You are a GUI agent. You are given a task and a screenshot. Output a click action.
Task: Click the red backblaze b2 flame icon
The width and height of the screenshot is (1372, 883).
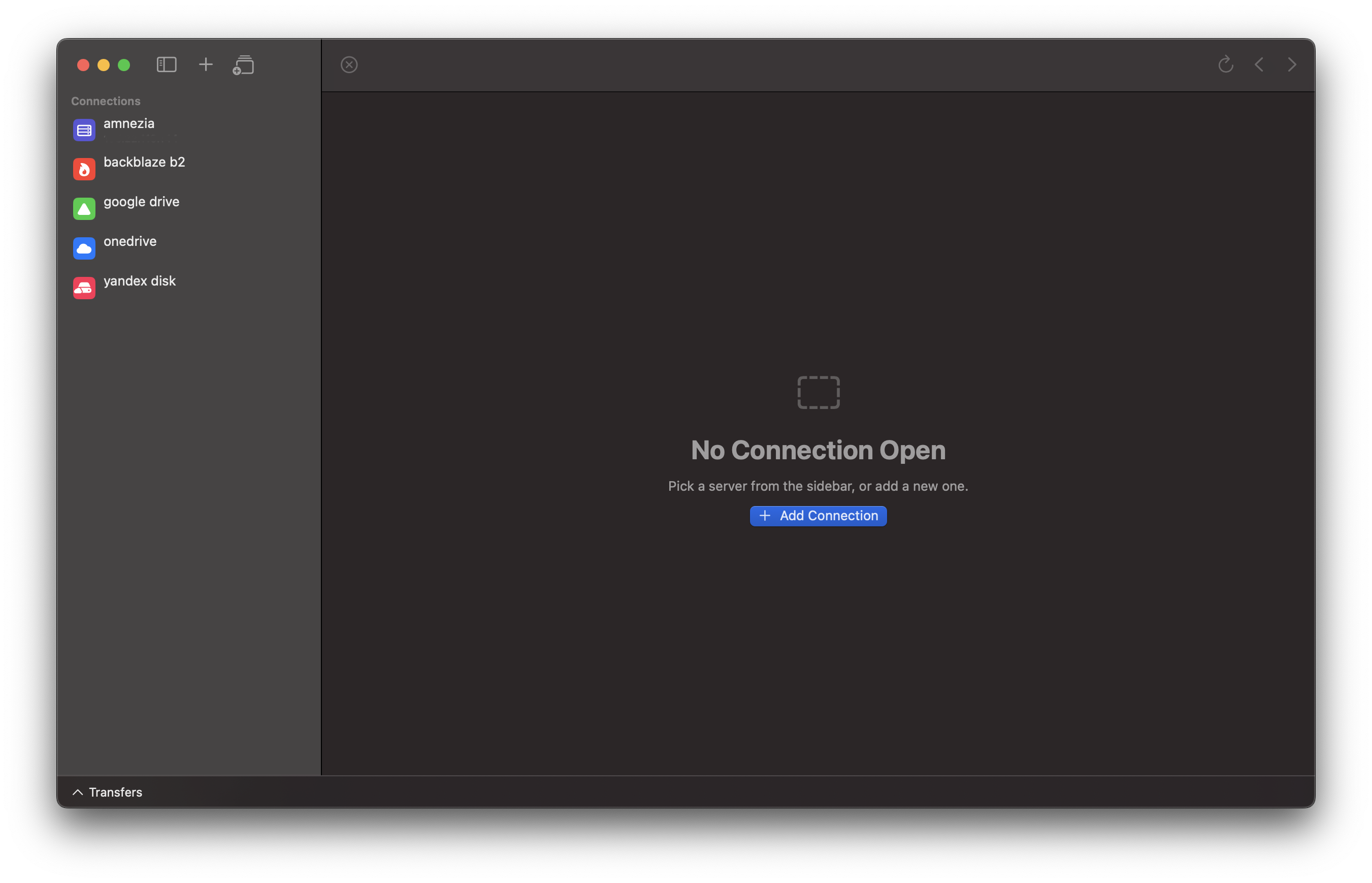click(84, 169)
